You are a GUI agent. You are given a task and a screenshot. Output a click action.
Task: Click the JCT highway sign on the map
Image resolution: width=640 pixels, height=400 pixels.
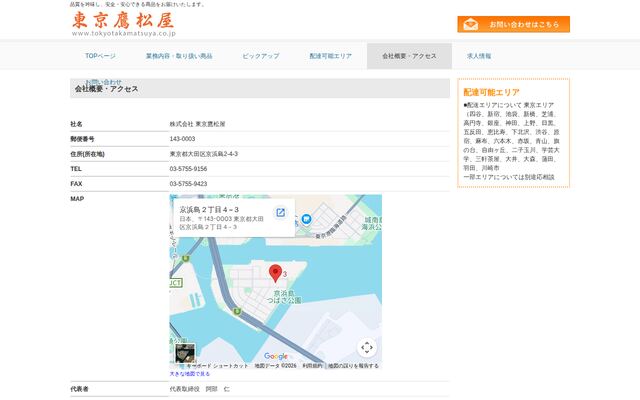click(x=176, y=283)
